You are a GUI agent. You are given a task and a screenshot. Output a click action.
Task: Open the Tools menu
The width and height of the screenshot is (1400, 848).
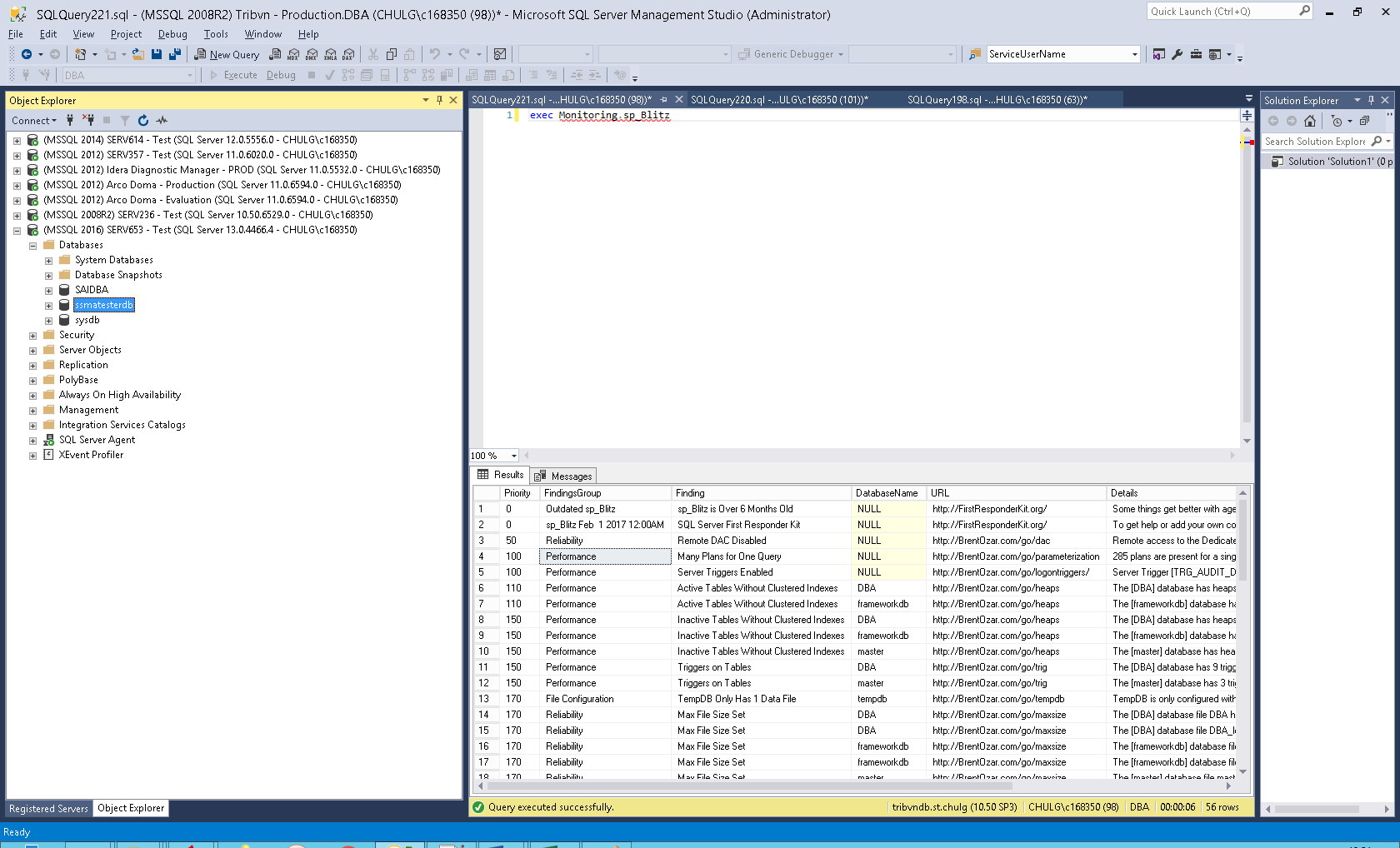[x=215, y=34]
